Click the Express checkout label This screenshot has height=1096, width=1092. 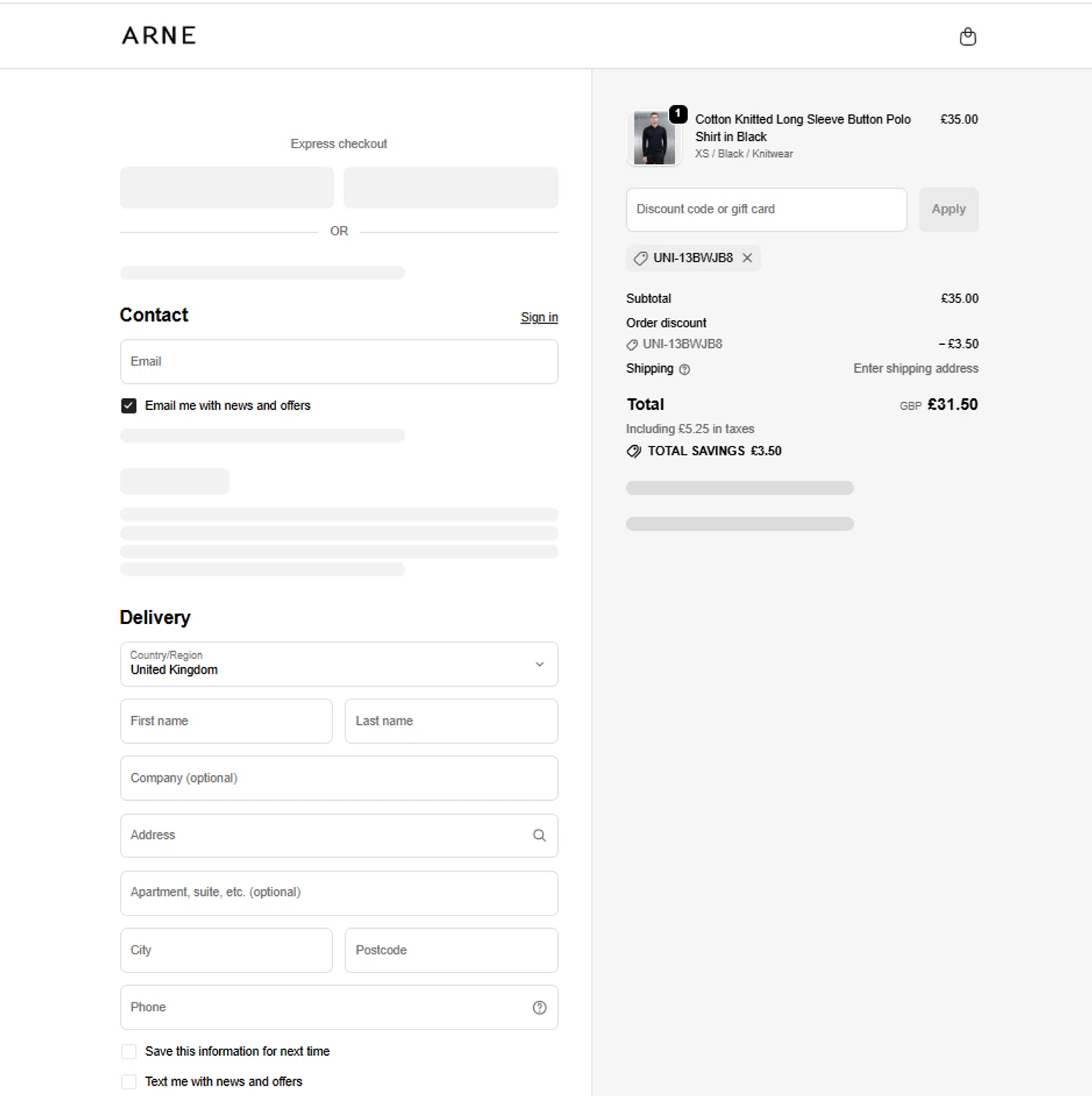pos(339,144)
